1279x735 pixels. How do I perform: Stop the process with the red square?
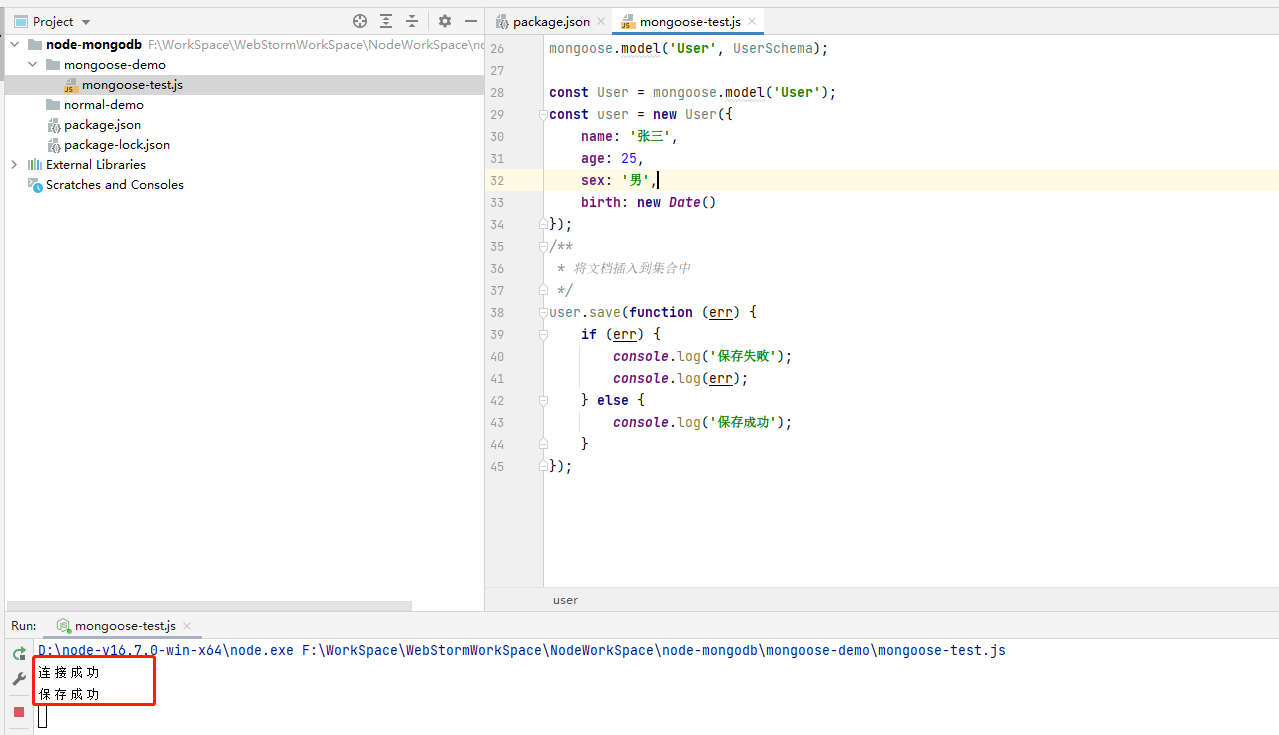pos(19,712)
